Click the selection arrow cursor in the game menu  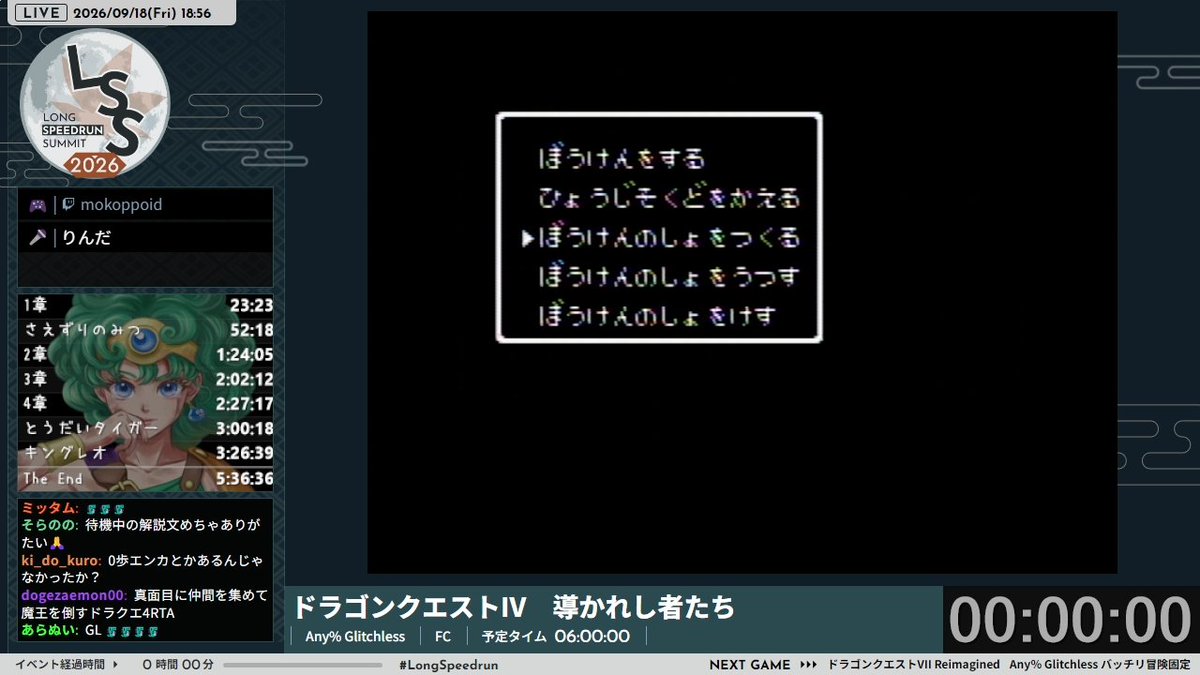526,238
